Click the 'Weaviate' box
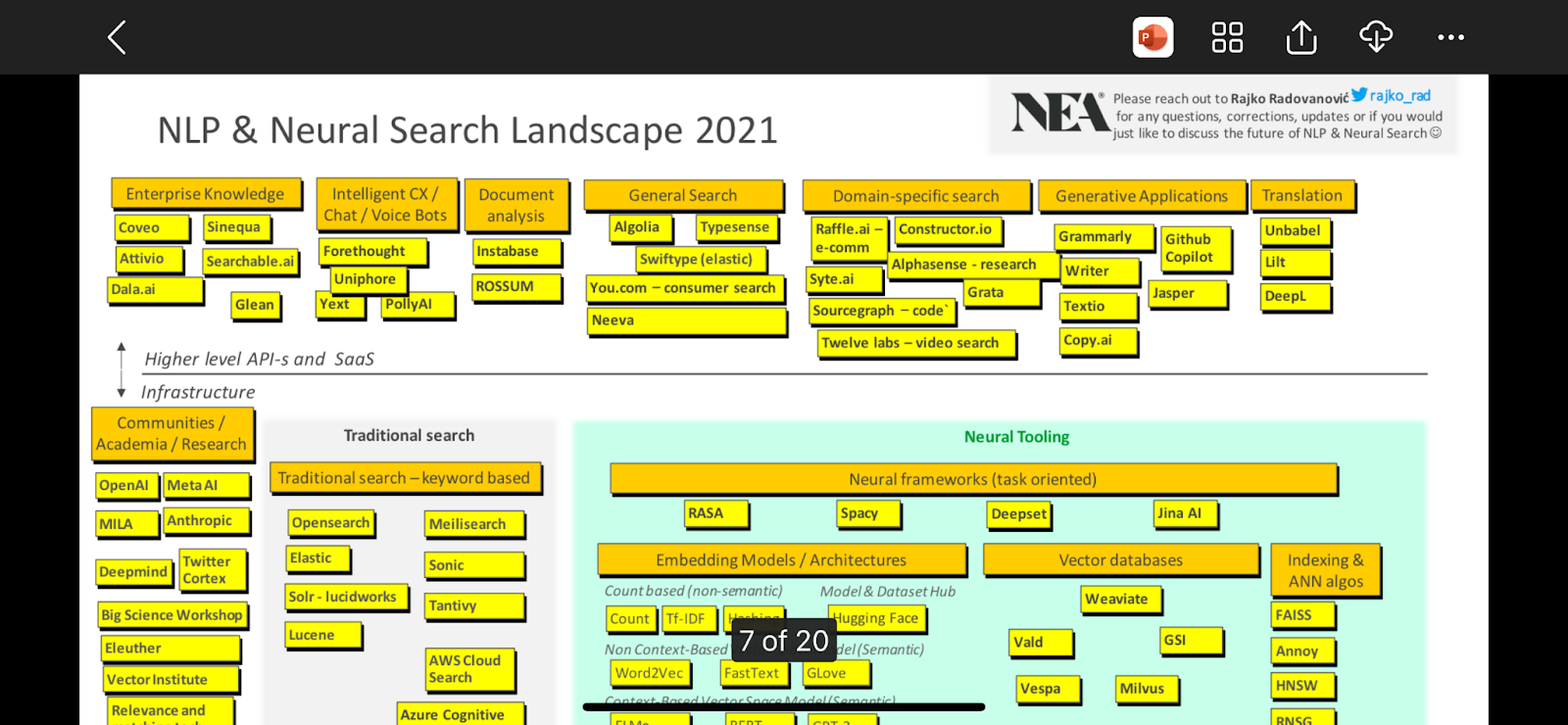 (1121, 600)
